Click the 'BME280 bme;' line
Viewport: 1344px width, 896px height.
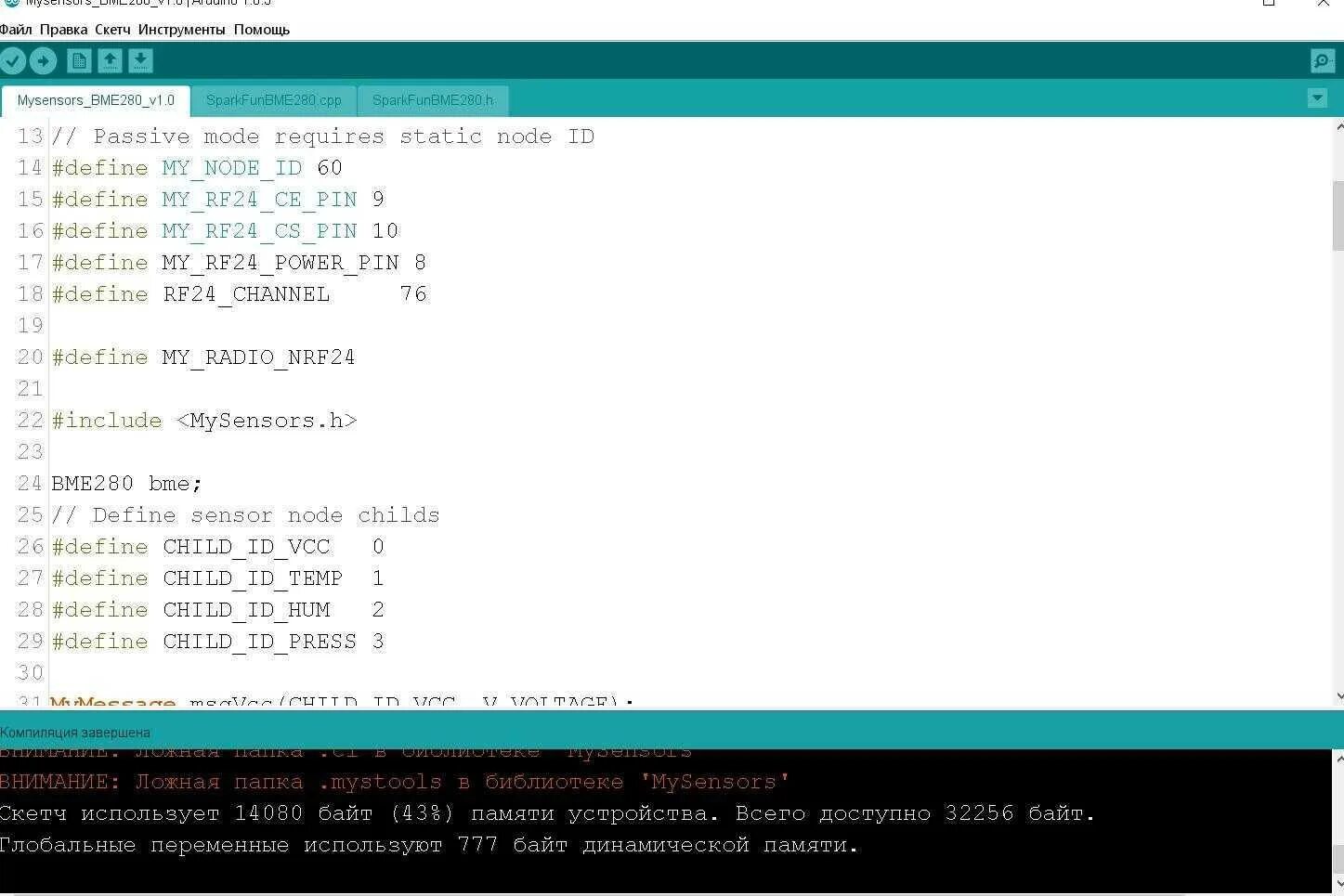127,484
